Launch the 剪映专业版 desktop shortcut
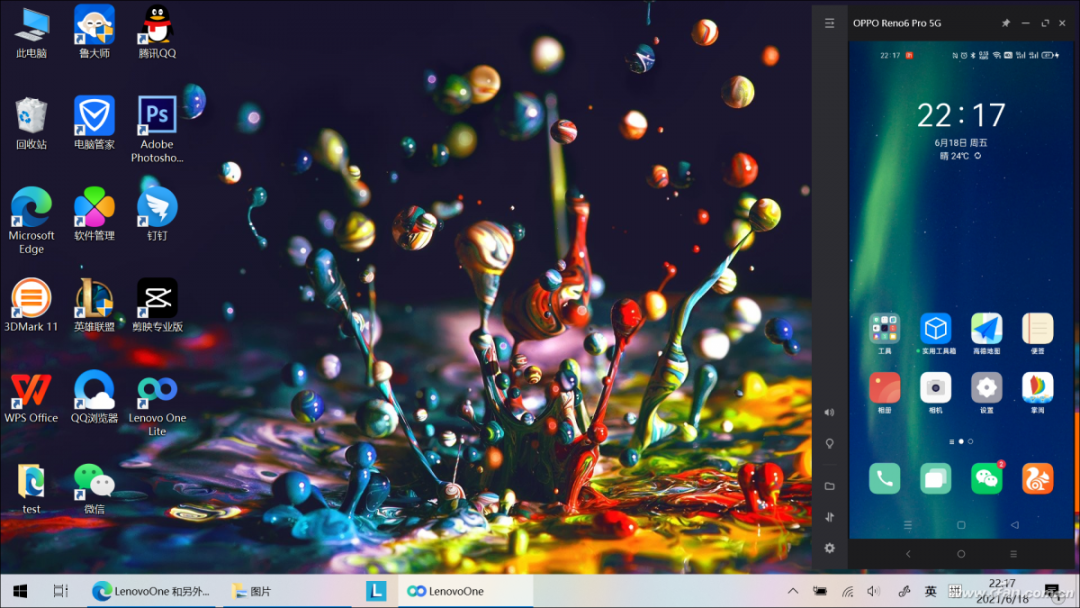 157,299
